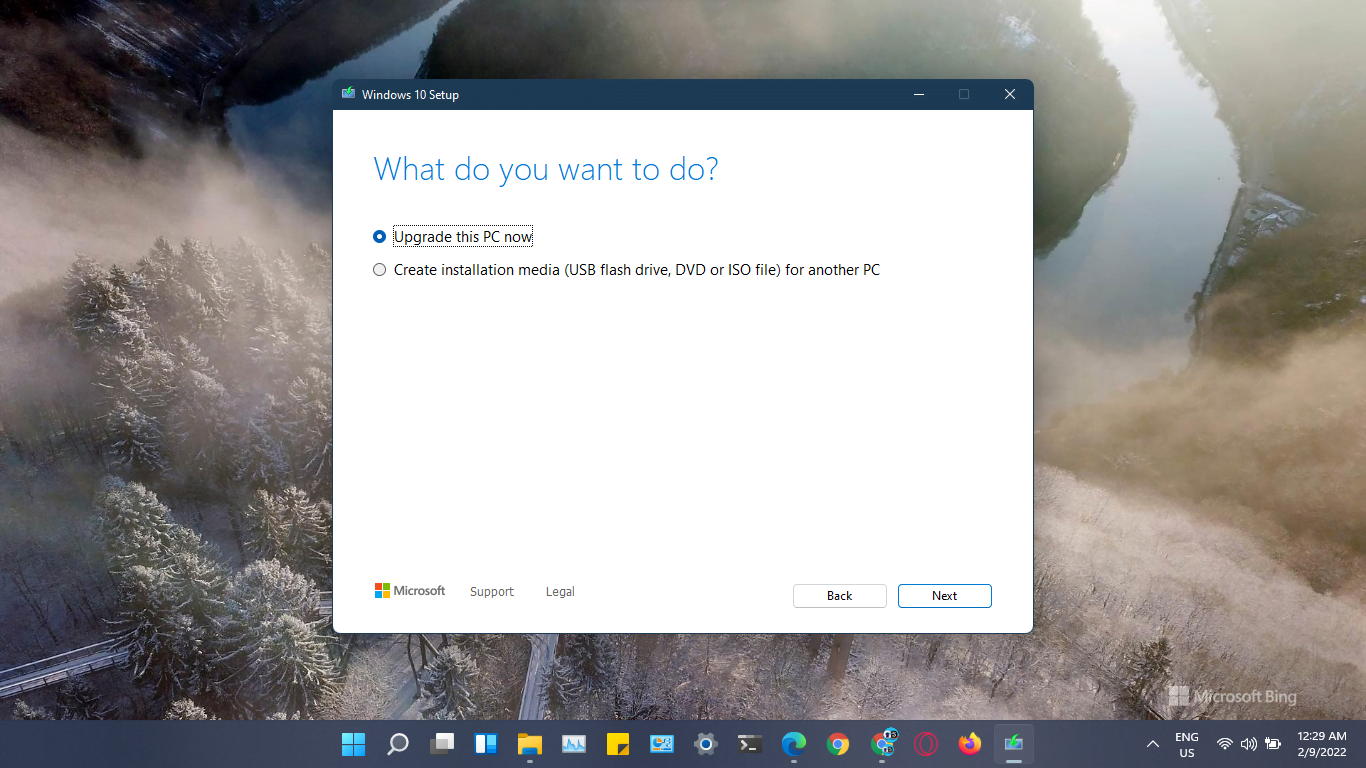Open the Legal link
Screen dimensions: 1366x768
(x=560, y=592)
